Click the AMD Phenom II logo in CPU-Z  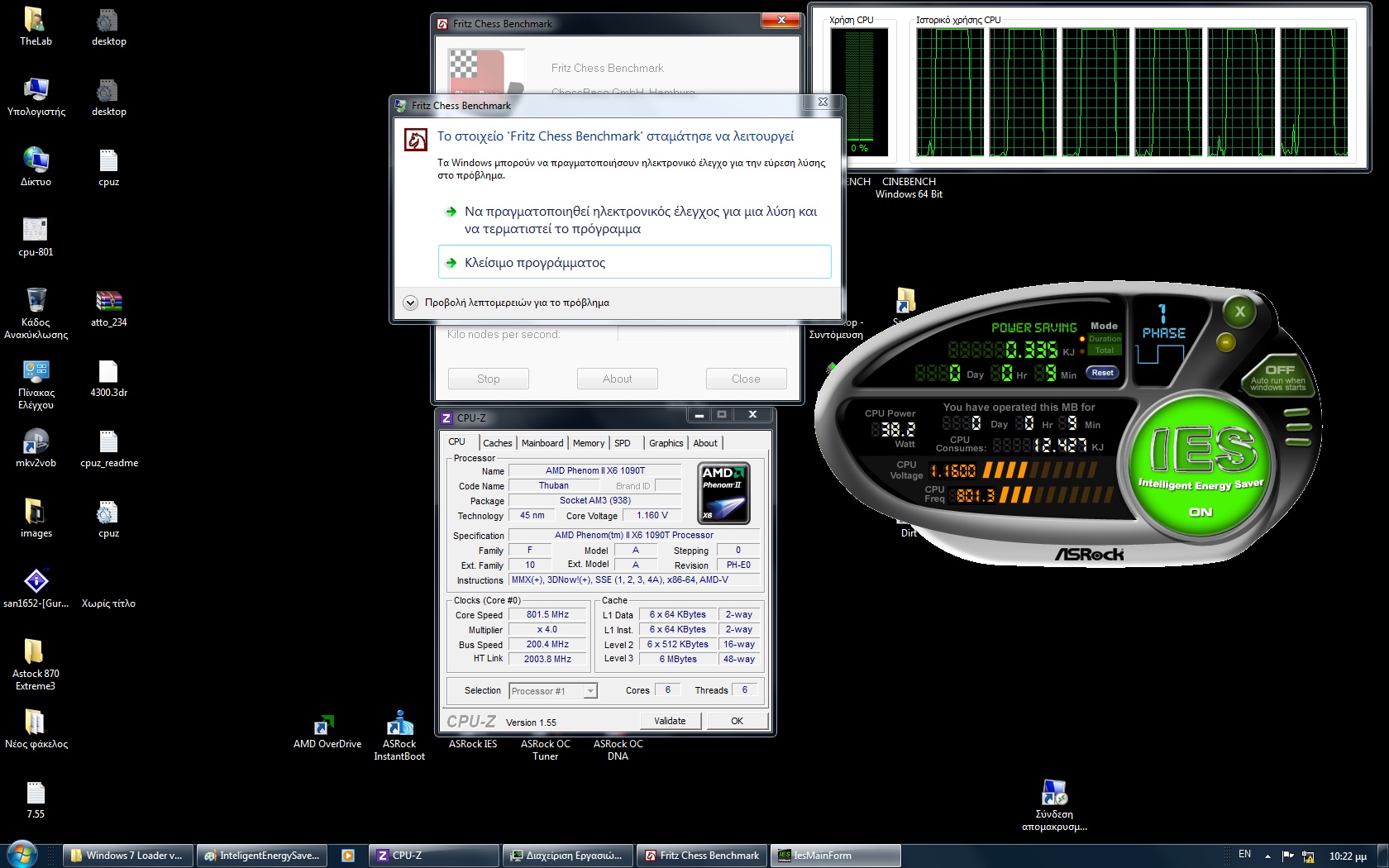(x=724, y=494)
